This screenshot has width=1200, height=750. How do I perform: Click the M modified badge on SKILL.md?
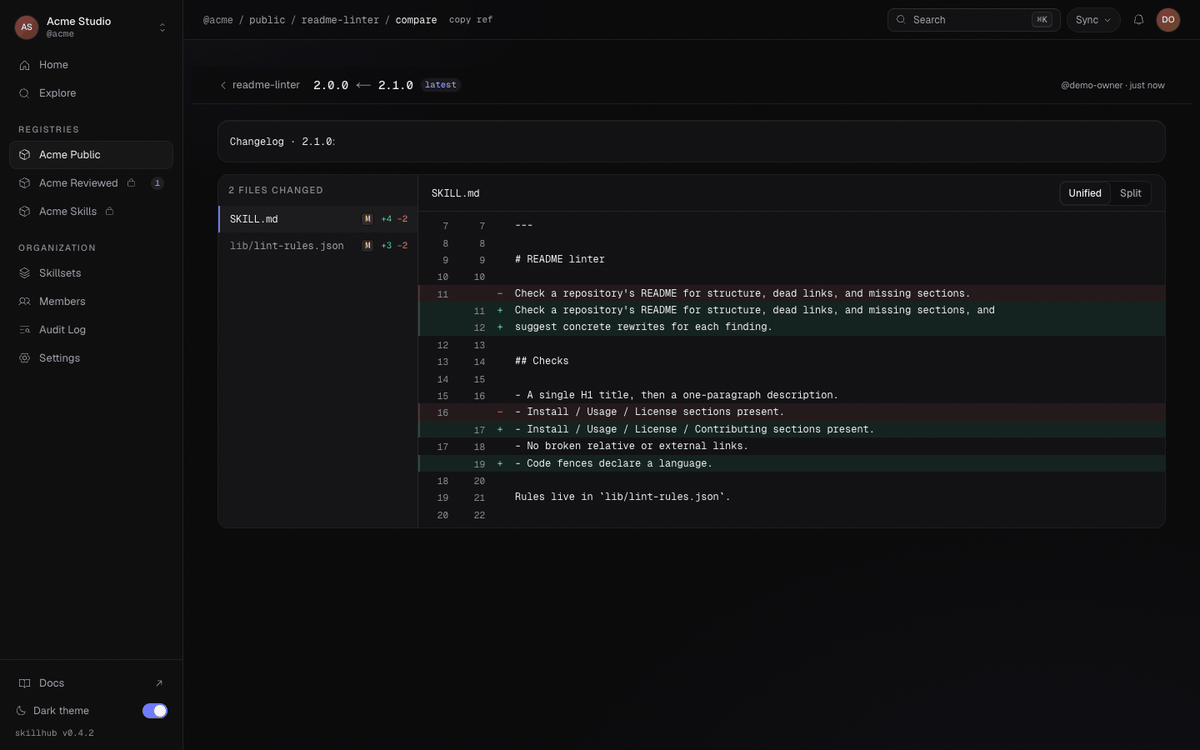click(368, 219)
